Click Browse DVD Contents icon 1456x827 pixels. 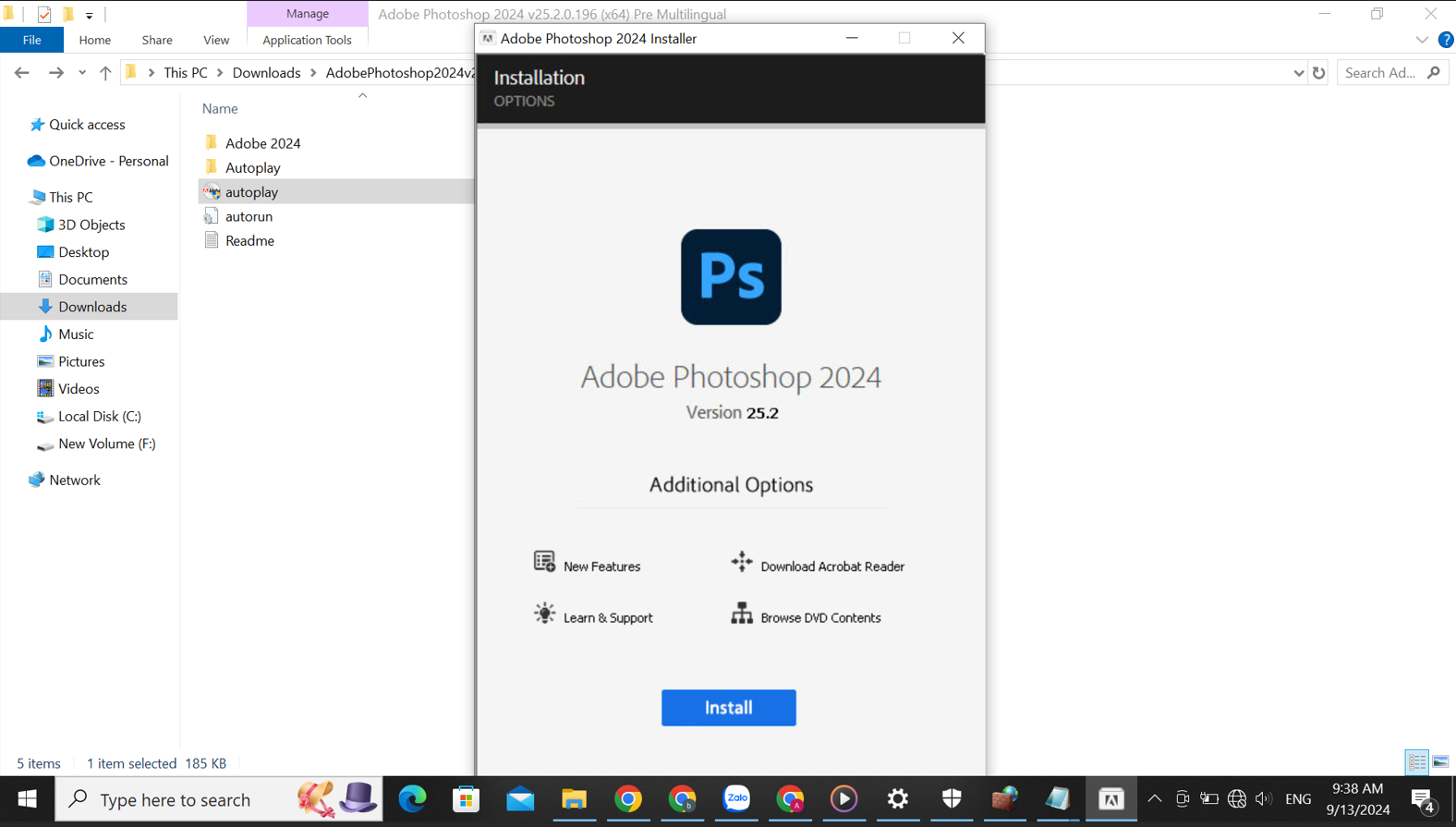coord(742,614)
